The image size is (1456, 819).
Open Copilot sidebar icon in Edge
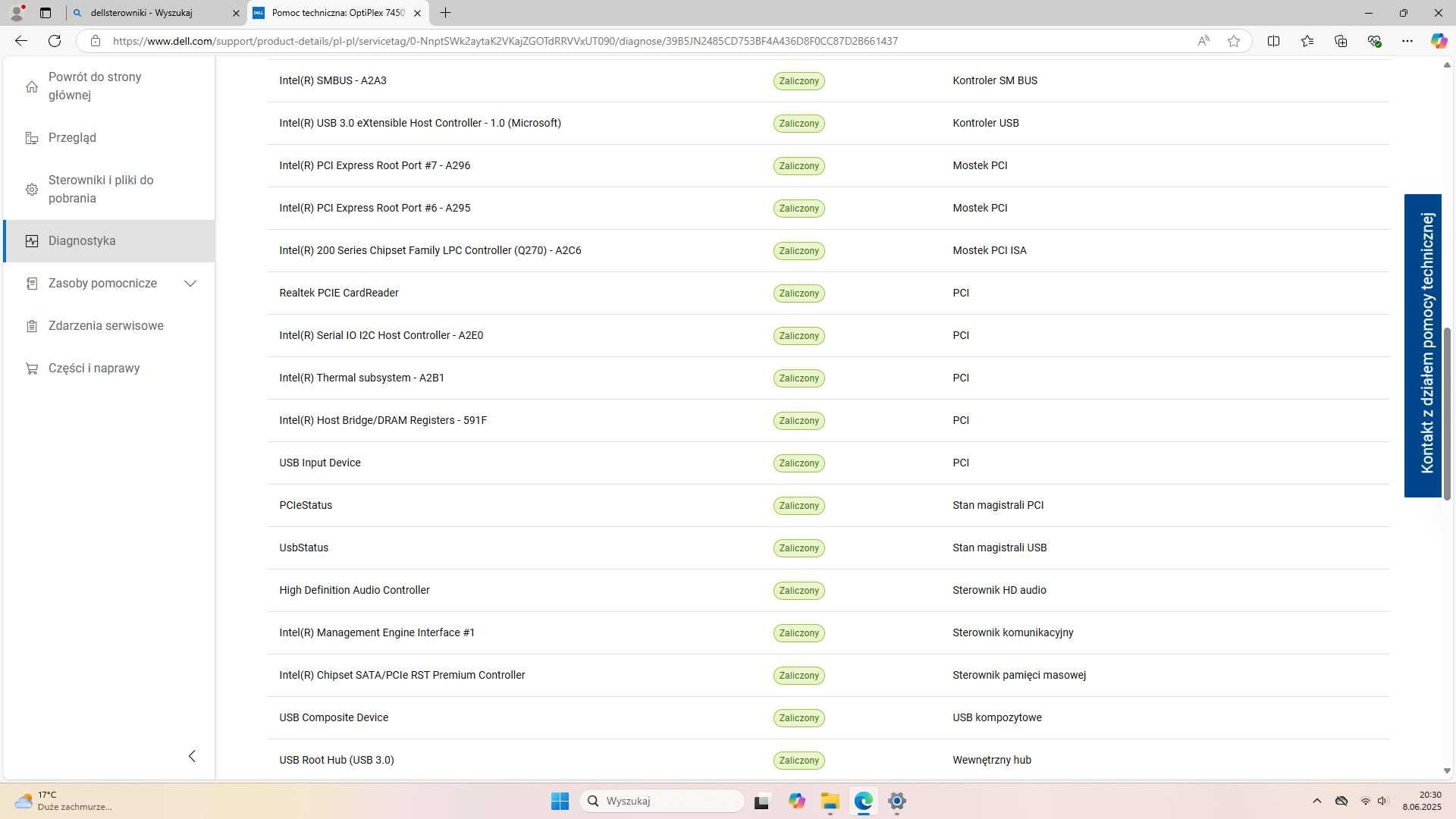pos(1439,41)
